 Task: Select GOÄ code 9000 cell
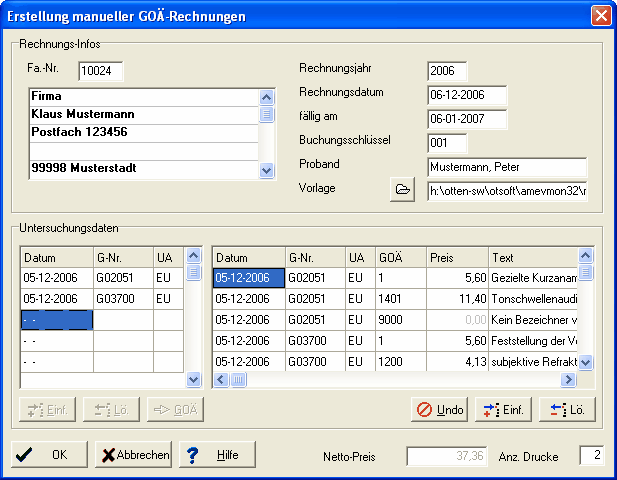click(x=401, y=320)
